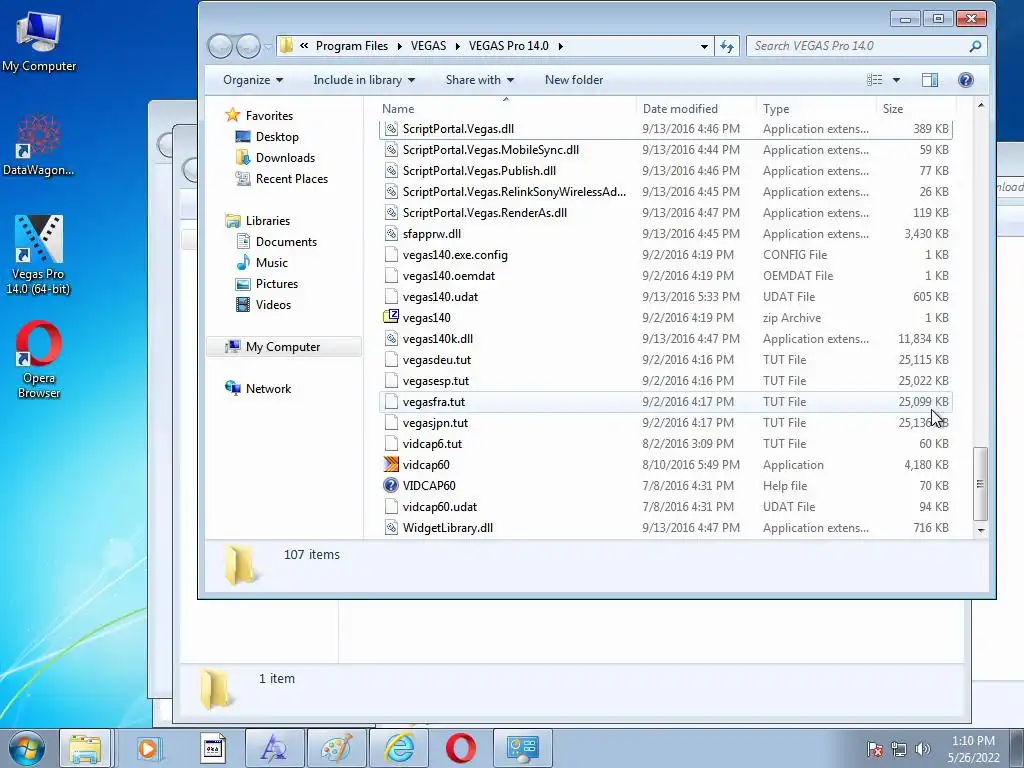Launch Internet Explorer from taskbar
Screen dimensions: 1024x768
pyautogui.click(x=399, y=748)
